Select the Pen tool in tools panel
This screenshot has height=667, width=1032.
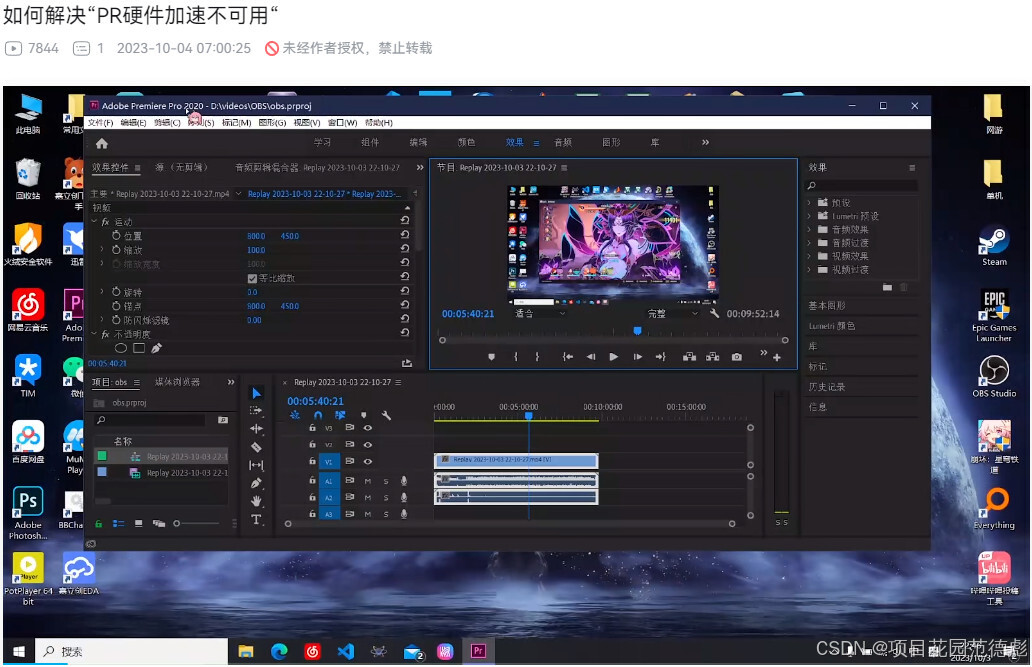(257, 483)
